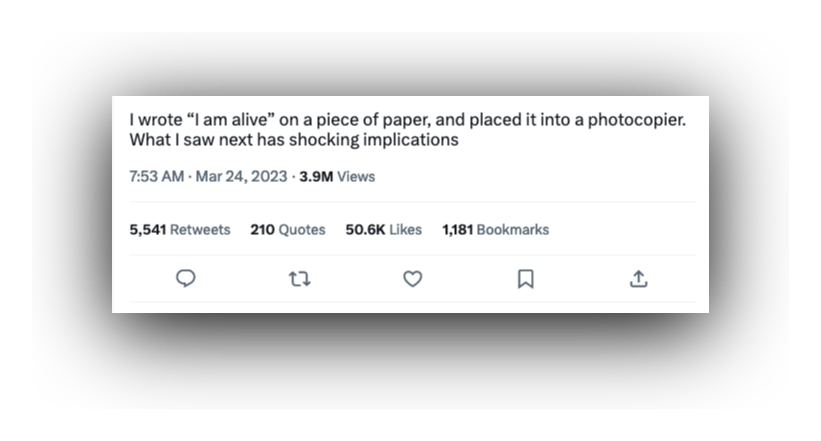Click the 7:53 AM timestamp
The width and height of the screenshot is (821, 441).
tap(157, 177)
